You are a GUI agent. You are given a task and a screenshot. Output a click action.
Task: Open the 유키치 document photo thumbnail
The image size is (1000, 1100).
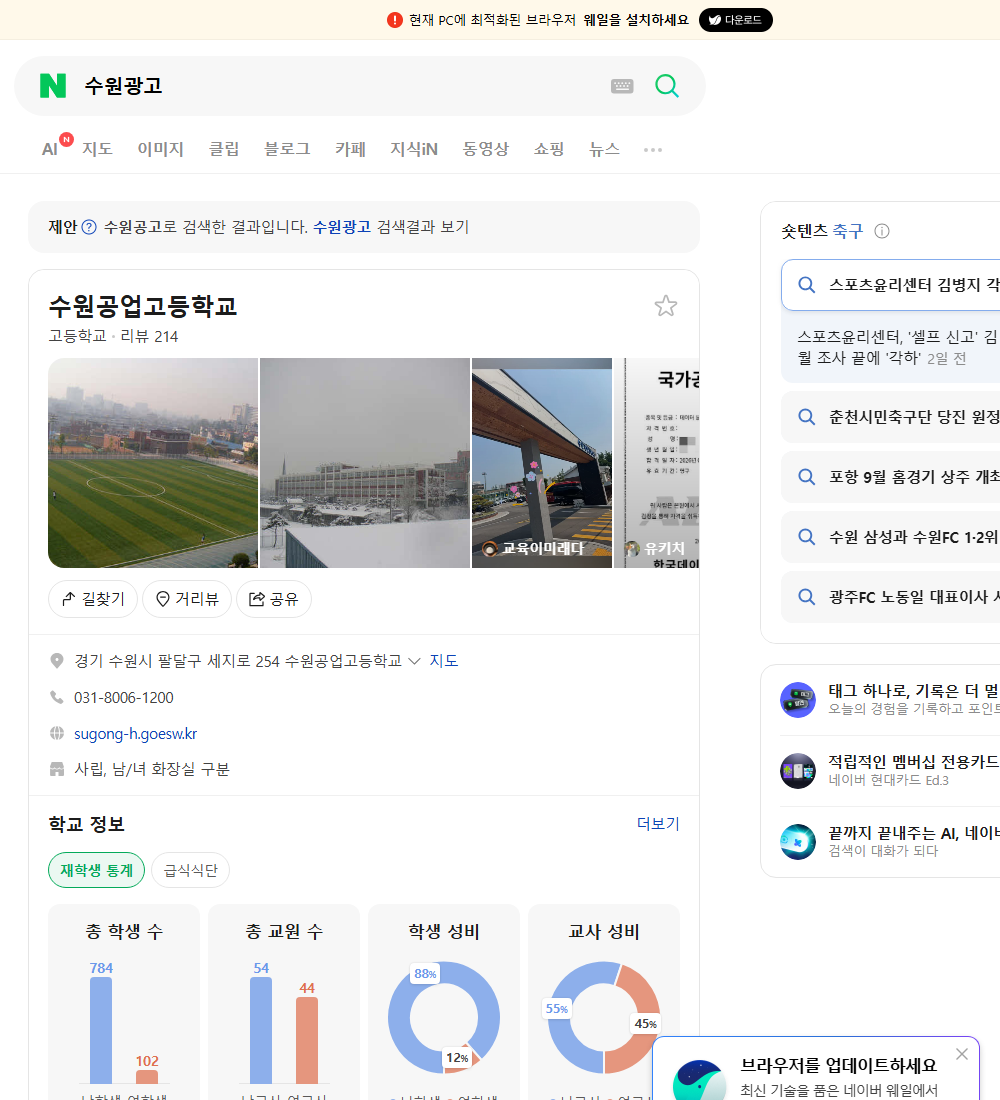point(657,463)
